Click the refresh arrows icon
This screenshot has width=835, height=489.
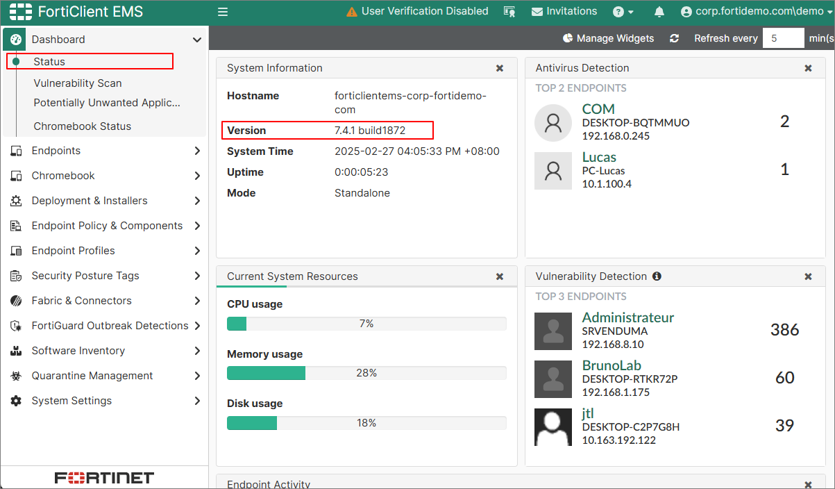(674, 38)
